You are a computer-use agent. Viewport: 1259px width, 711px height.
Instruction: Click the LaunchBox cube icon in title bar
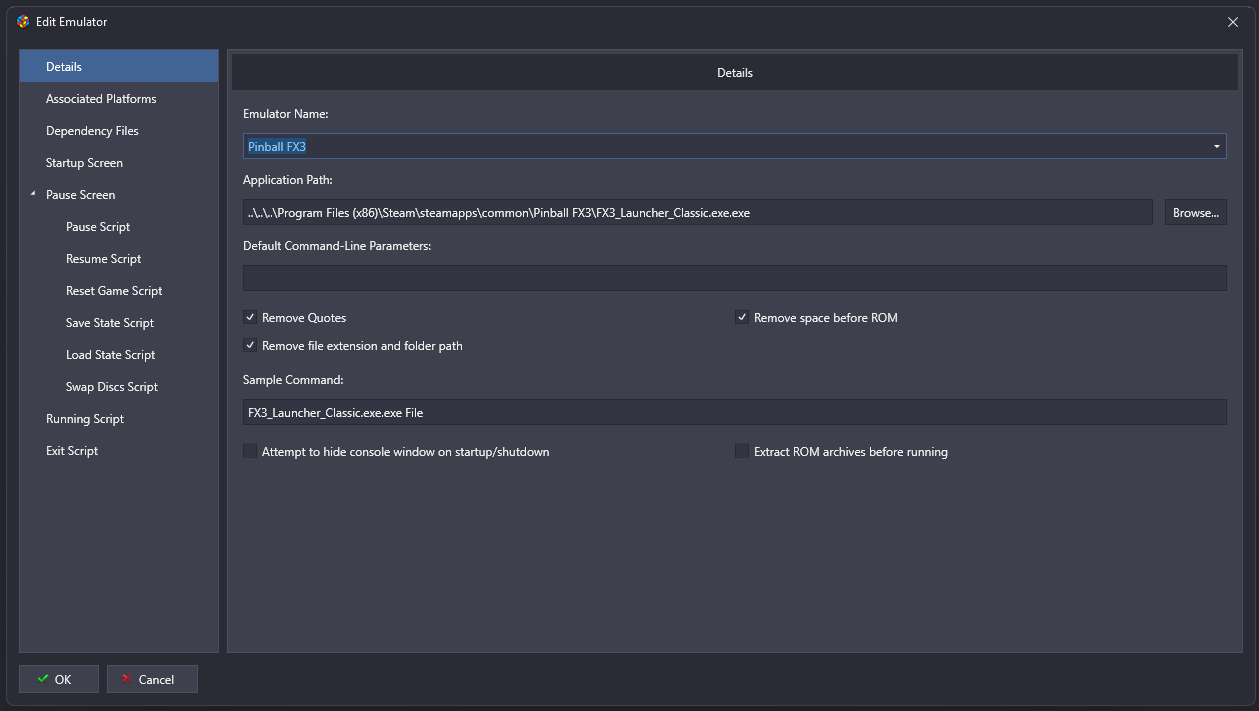tap(23, 21)
